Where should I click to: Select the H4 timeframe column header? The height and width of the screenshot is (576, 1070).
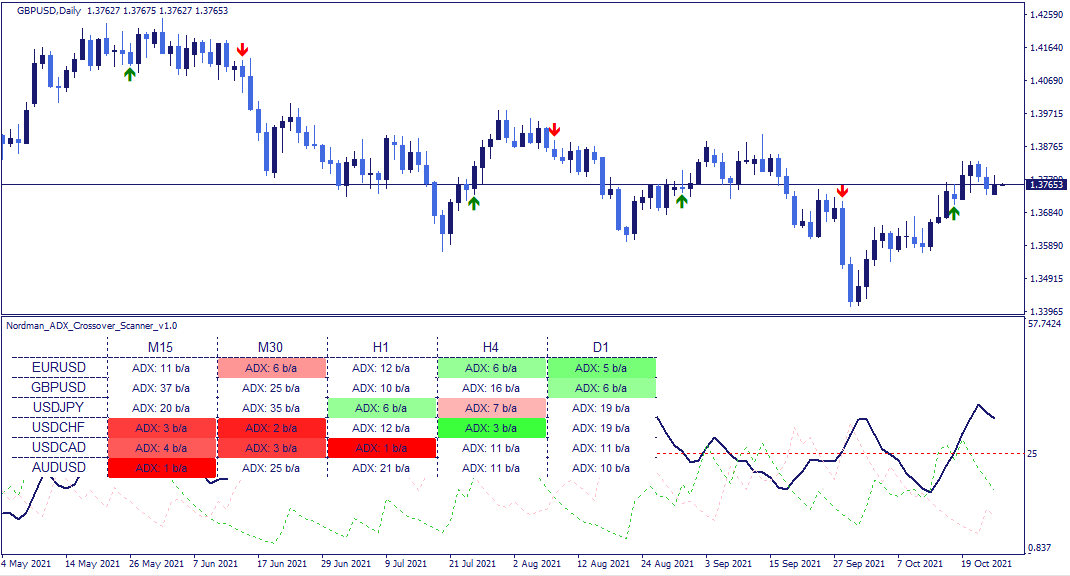pyautogui.click(x=490, y=347)
